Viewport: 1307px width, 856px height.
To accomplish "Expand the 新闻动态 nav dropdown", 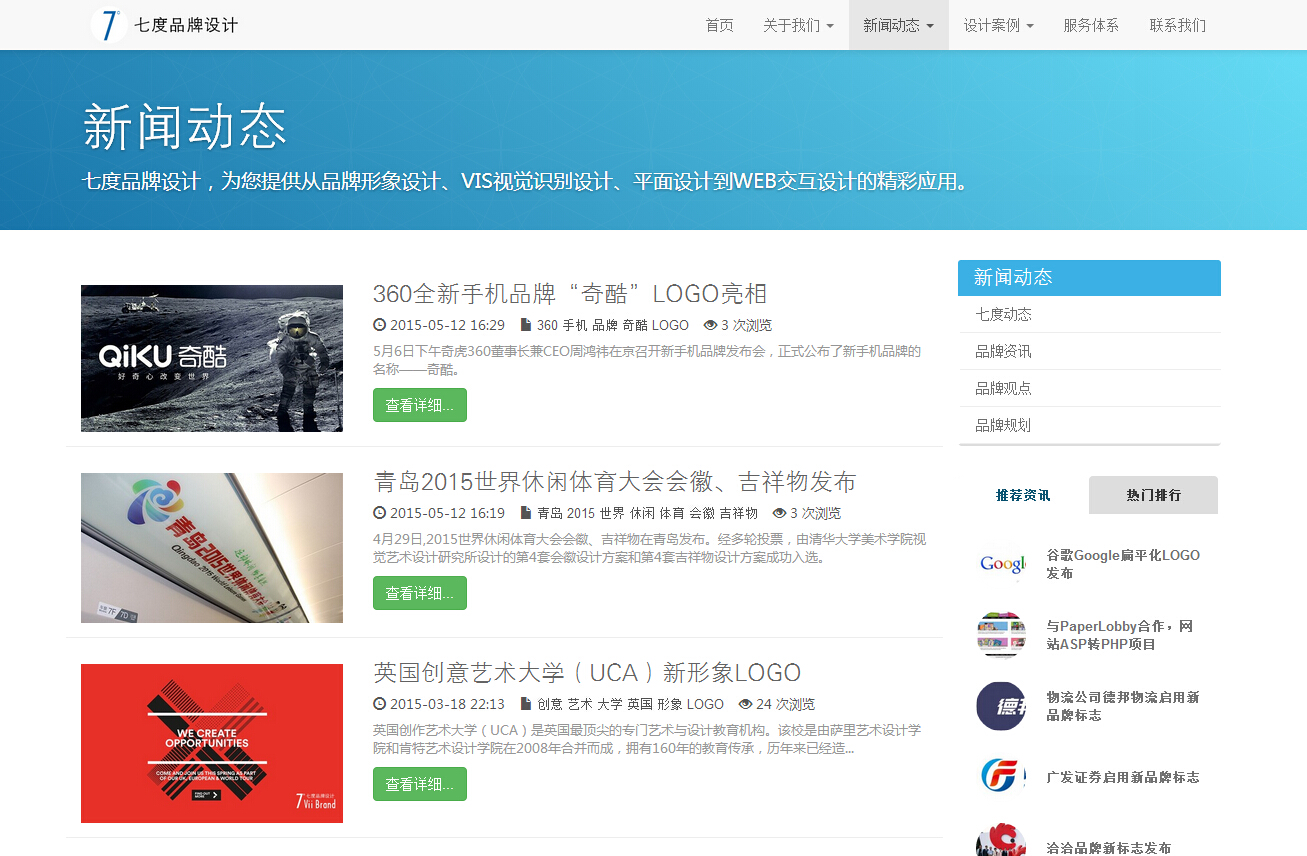I will click(899, 25).
